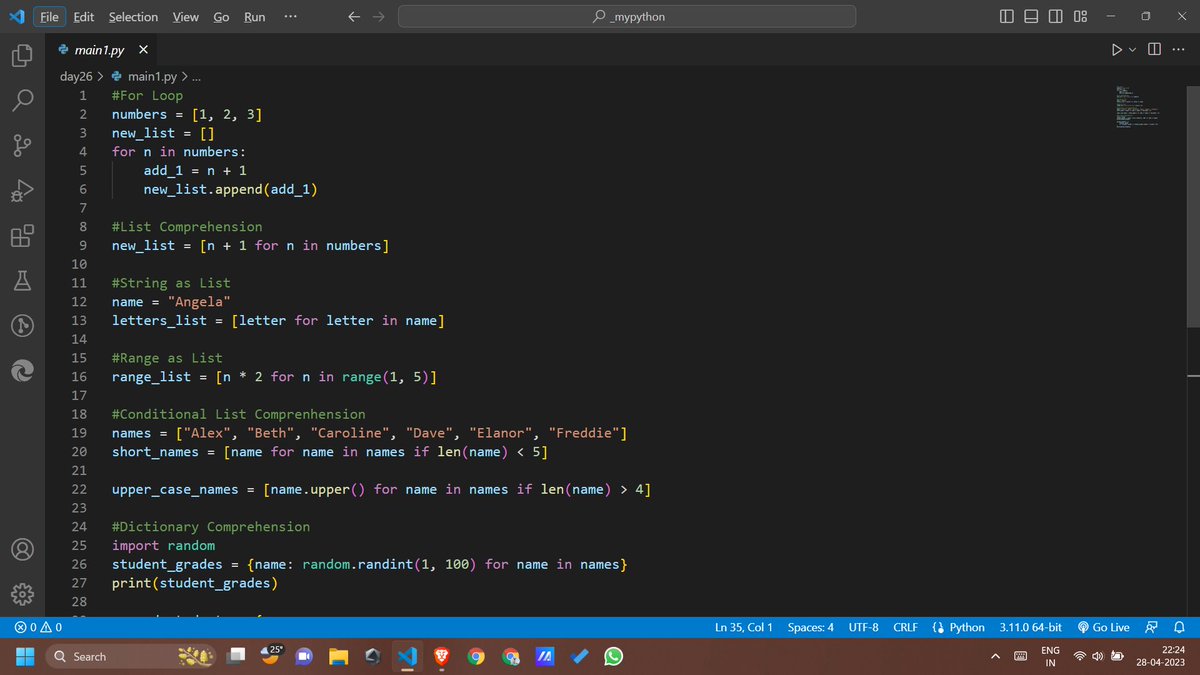Image resolution: width=1200 pixels, height=675 pixels.
Task: Open the Testing flask view
Action: point(23,281)
